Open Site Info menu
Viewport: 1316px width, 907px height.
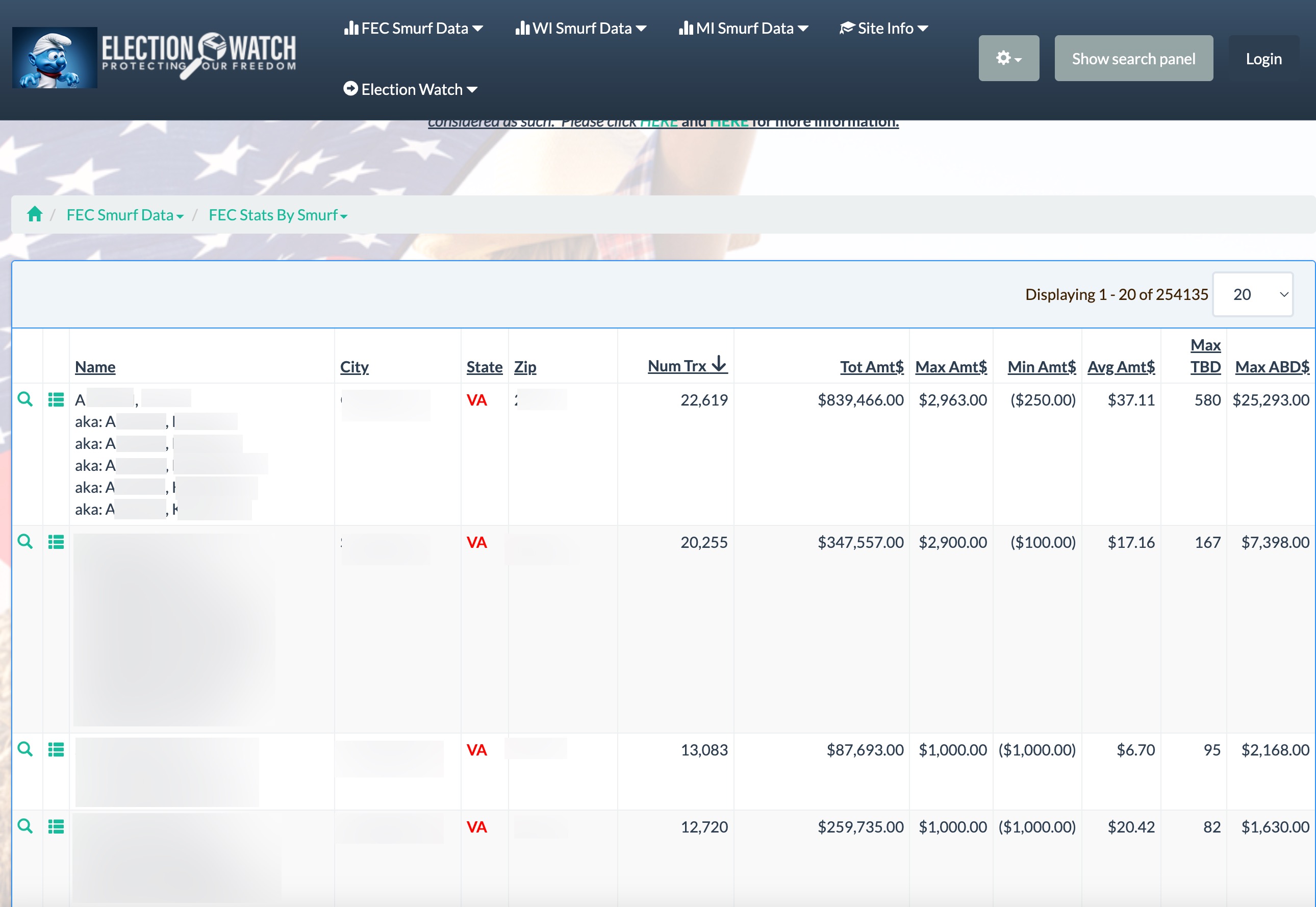point(884,28)
